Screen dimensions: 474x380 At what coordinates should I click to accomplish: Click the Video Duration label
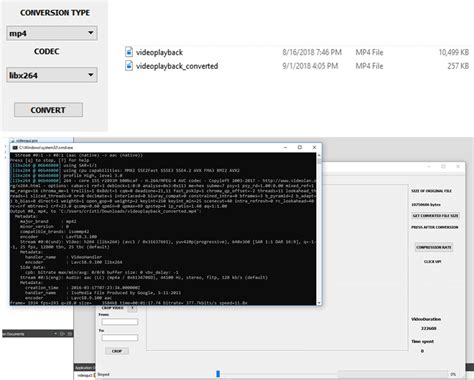pos(426,319)
